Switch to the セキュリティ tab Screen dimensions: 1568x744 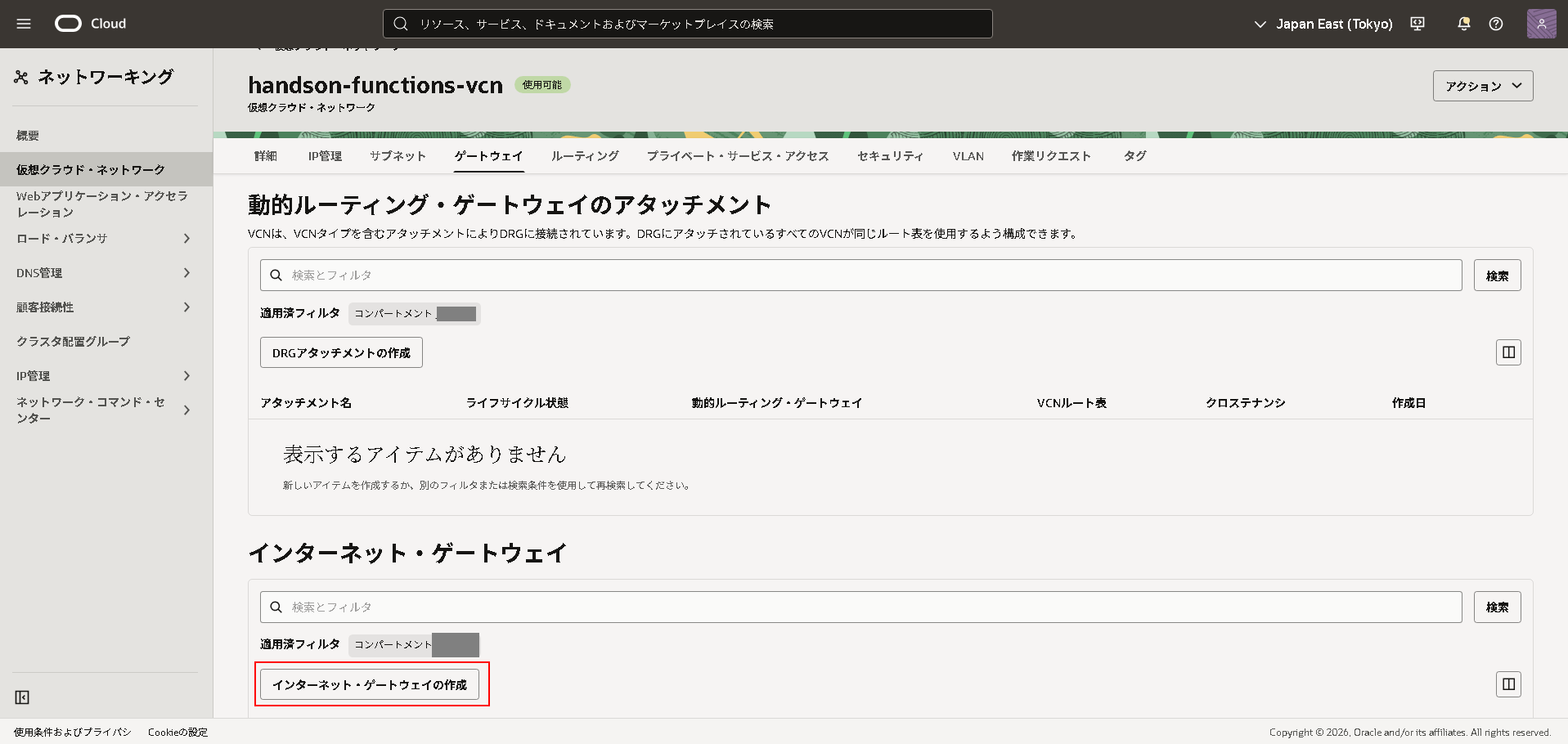(891, 156)
